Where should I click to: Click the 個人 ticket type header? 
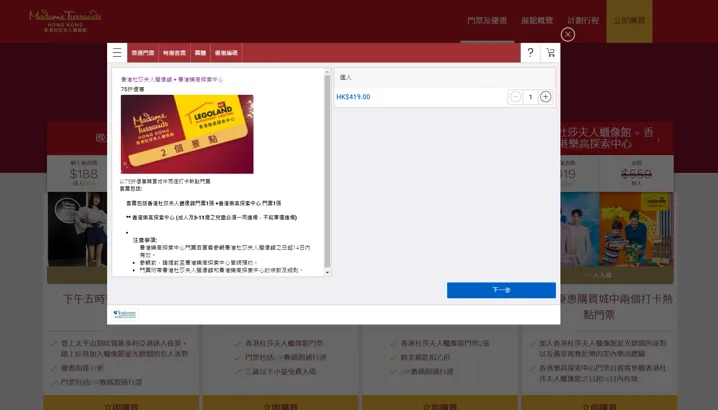(x=444, y=77)
